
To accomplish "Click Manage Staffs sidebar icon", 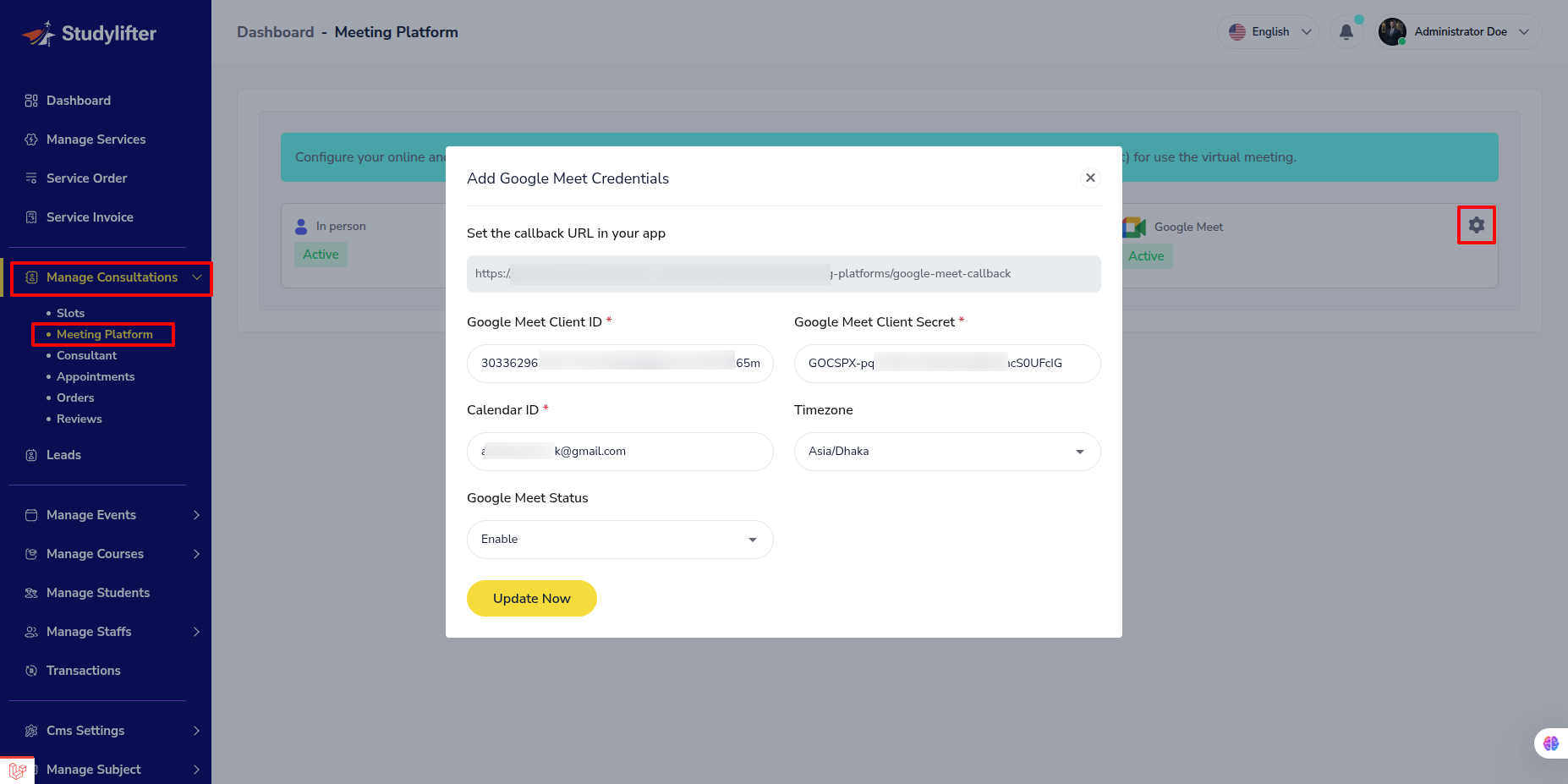I will click(31, 632).
